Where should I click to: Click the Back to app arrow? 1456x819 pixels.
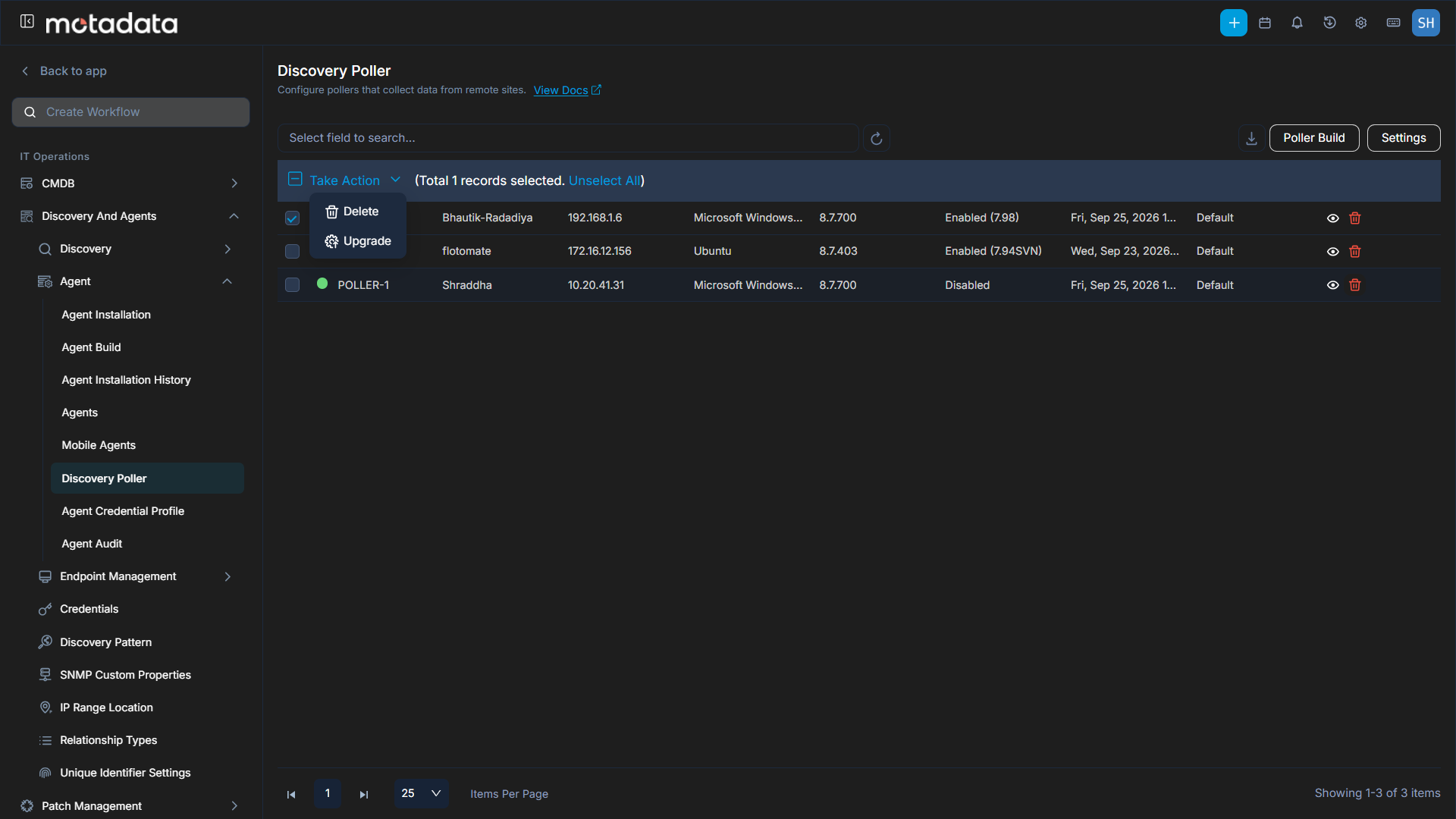[x=25, y=71]
